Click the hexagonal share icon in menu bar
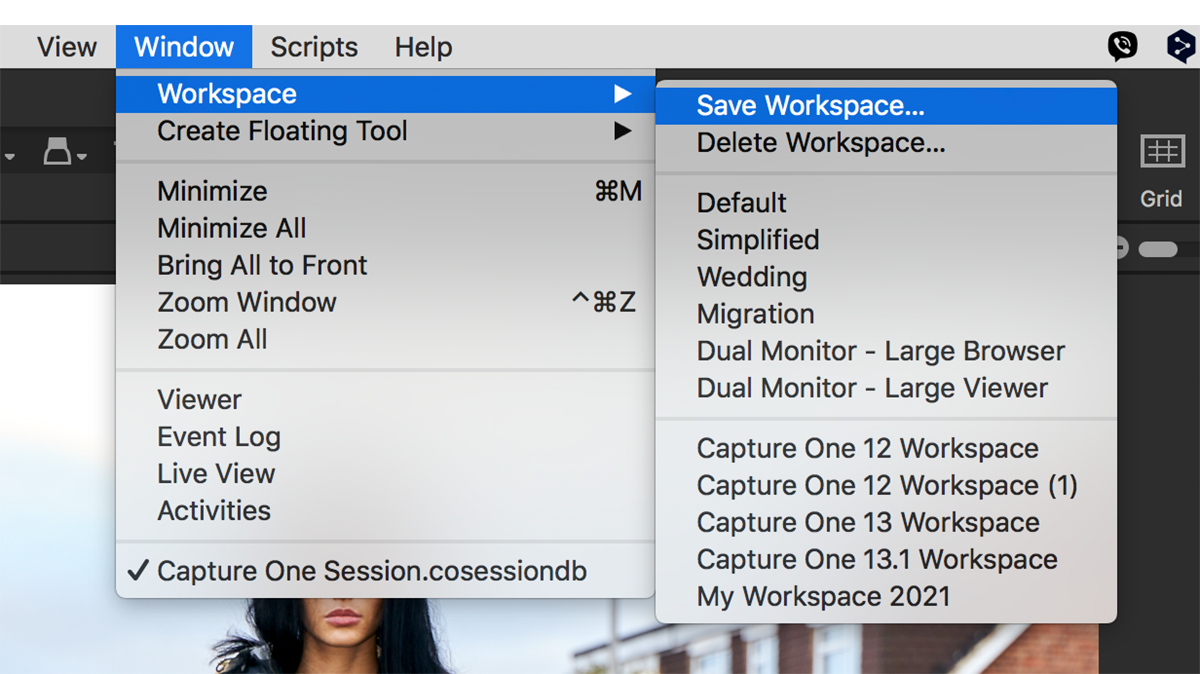Screen dimensions: 1200x674 click(1181, 46)
